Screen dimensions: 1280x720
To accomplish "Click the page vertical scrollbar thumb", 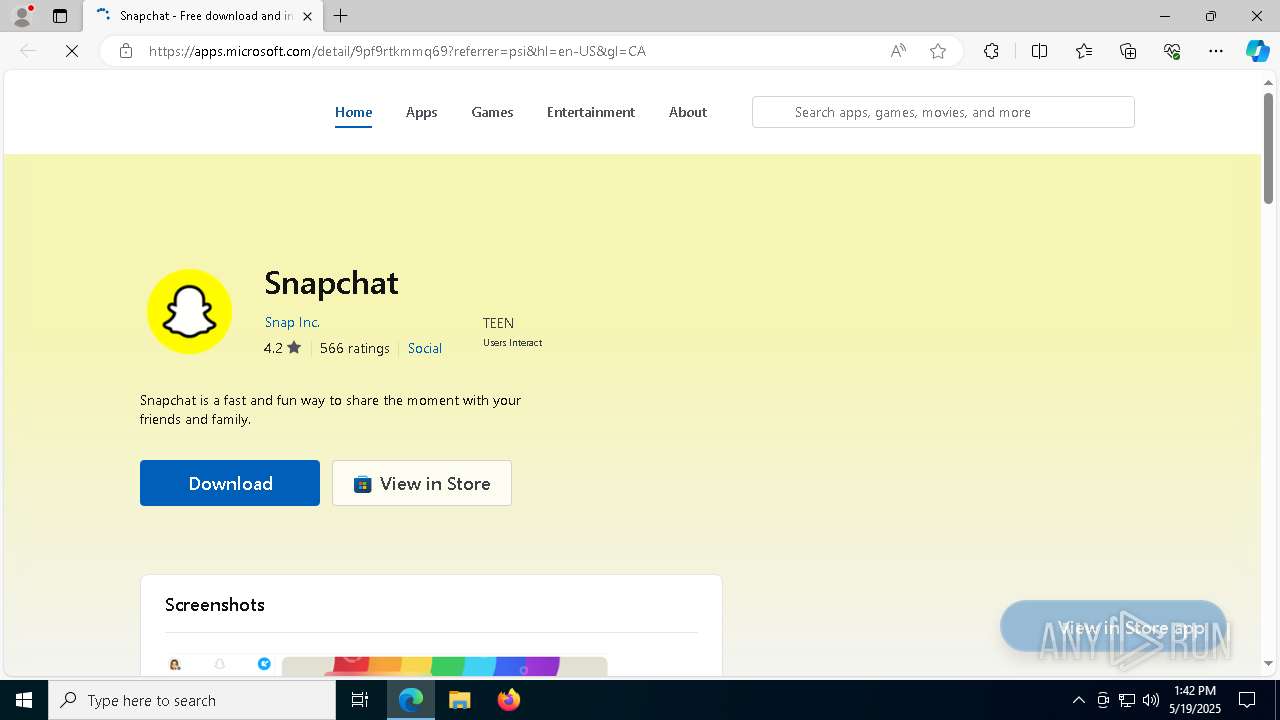I will click(x=1269, y=148).
